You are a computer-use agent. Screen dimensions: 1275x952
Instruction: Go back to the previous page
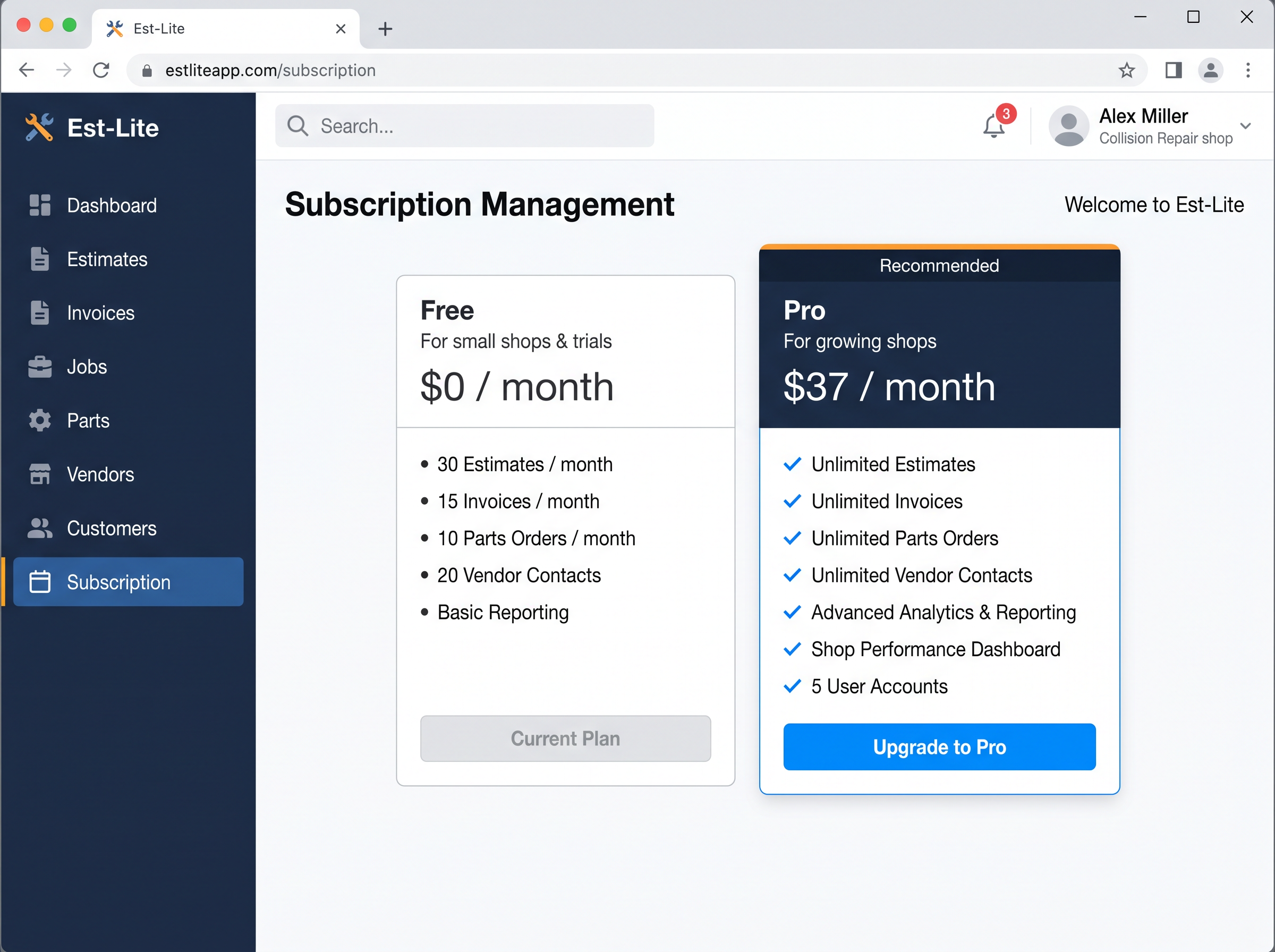pyautogui.click(x=27, y=70)
